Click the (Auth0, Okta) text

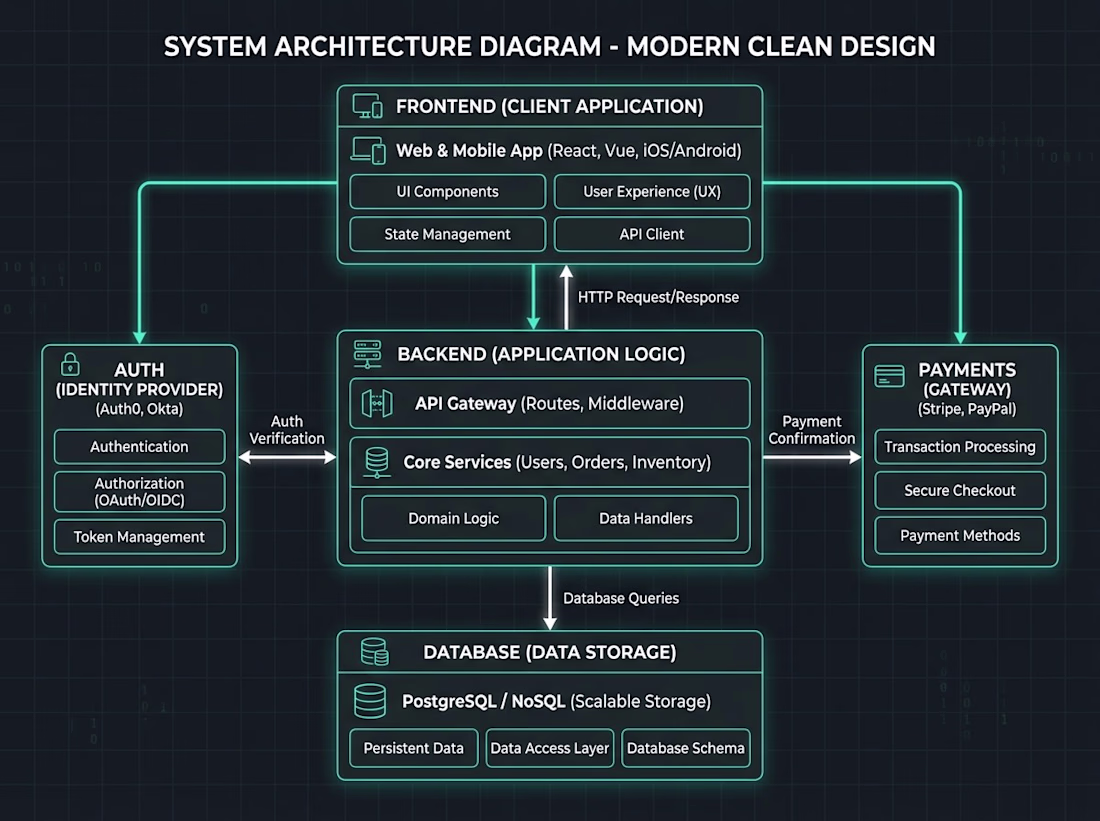[140, 409]
